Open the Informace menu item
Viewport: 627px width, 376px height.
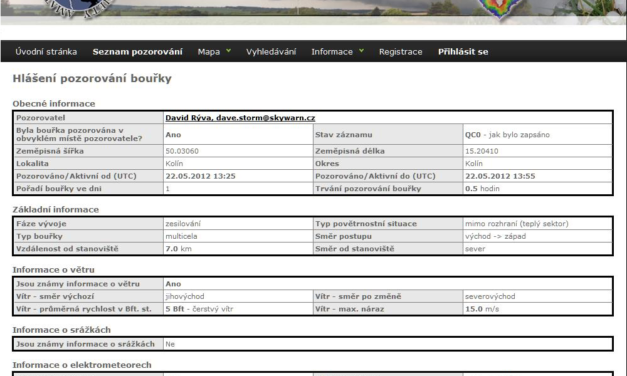332,52
